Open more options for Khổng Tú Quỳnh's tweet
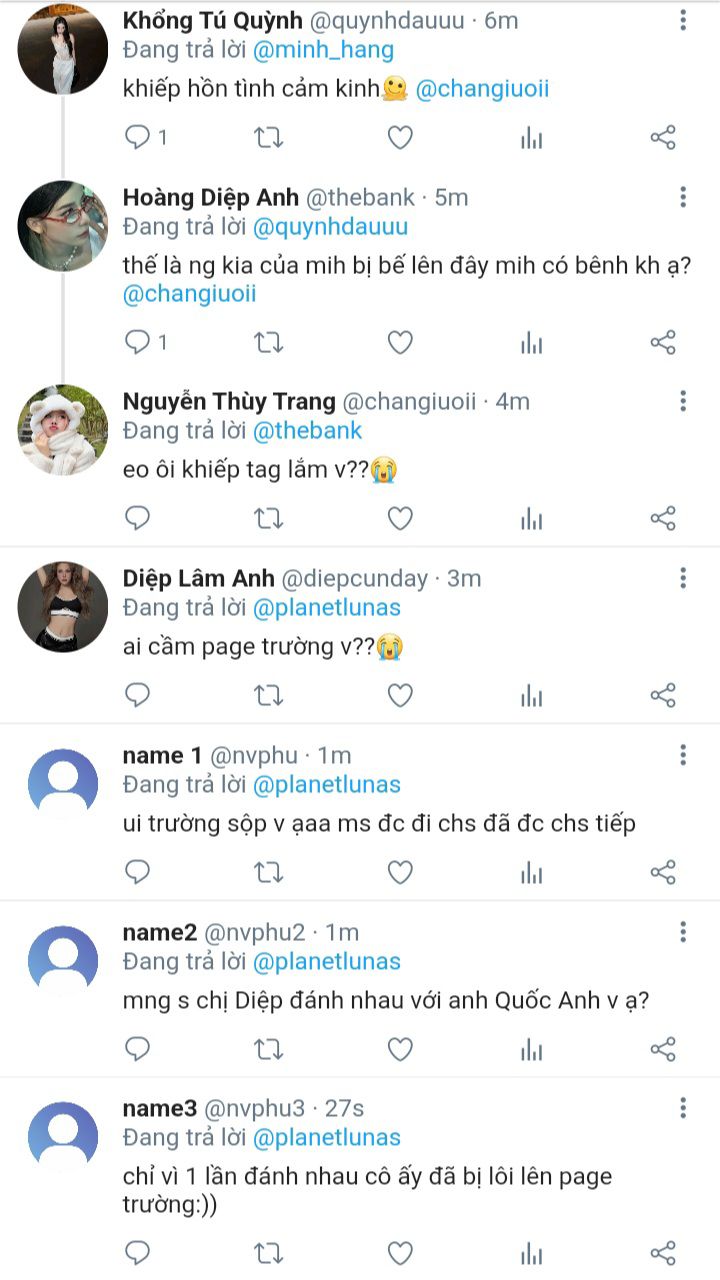720x1280 pixels. pyautogui.click(x=683, y=21)
